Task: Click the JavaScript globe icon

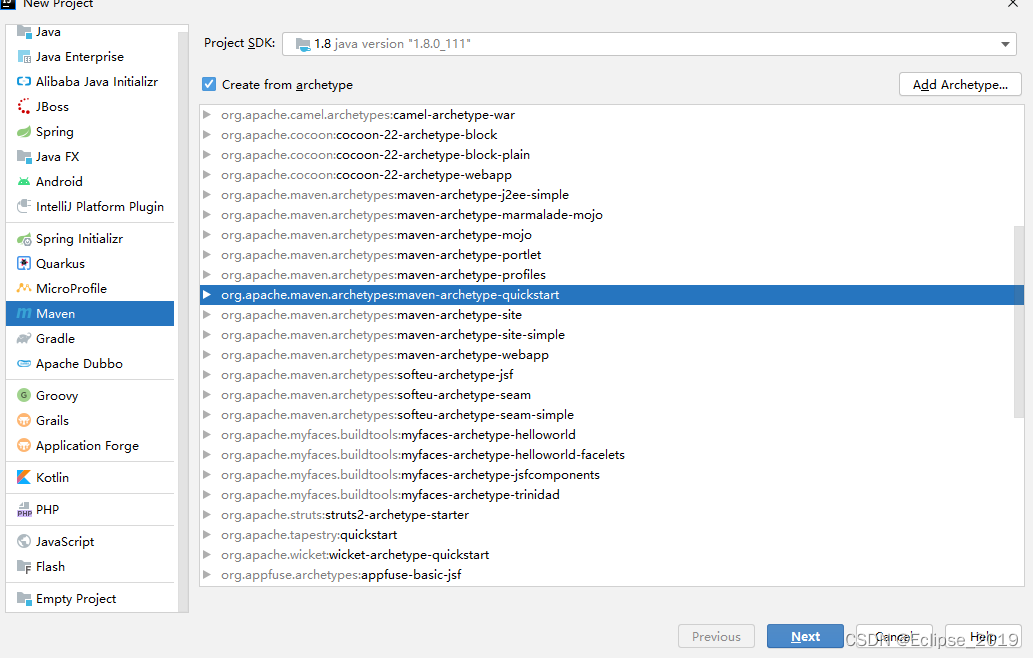Action: (x=24, y=541)
